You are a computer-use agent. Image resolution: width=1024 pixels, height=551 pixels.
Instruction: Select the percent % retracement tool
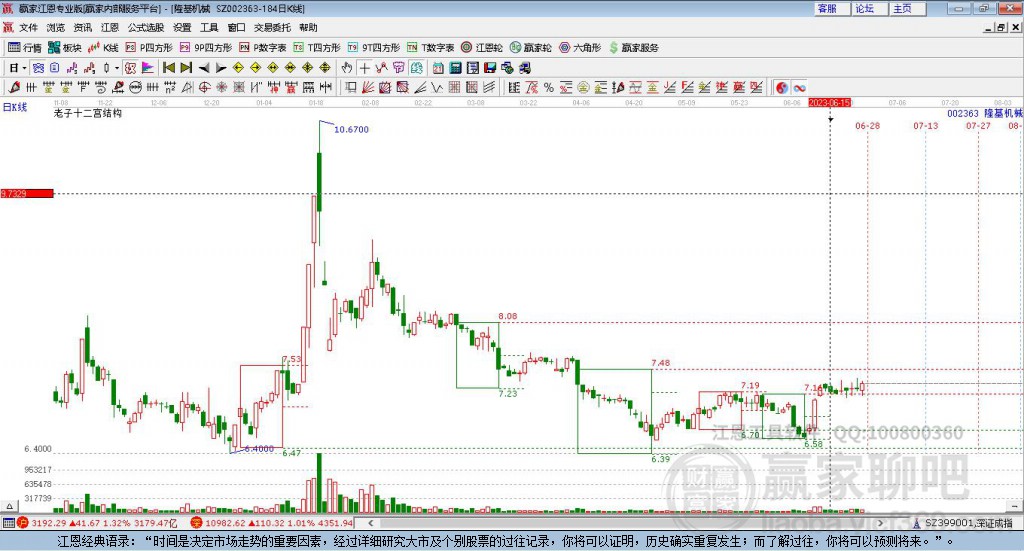coord(549,87)
